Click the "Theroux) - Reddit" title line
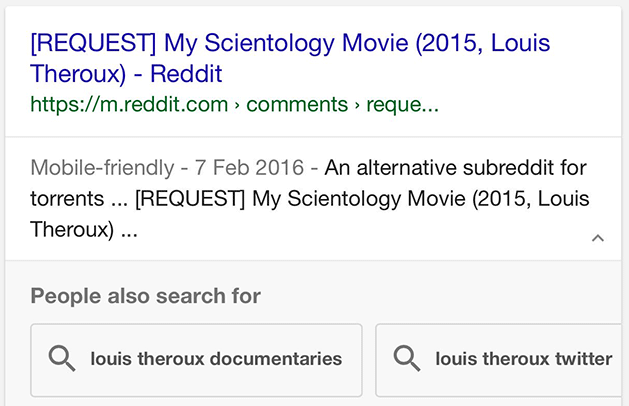 [126, 74]
